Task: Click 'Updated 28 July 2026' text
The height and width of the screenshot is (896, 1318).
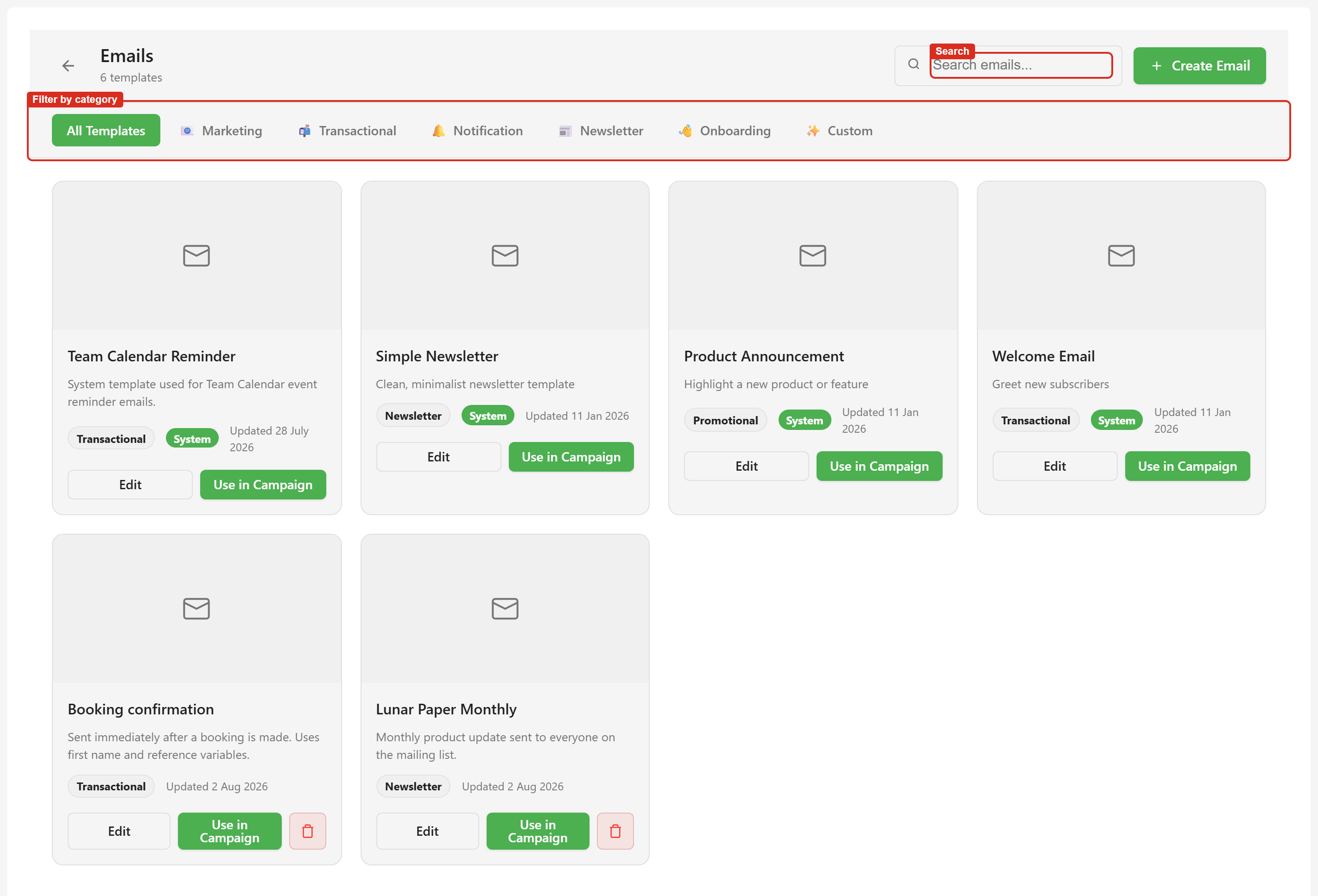Action: click(269, 439)
